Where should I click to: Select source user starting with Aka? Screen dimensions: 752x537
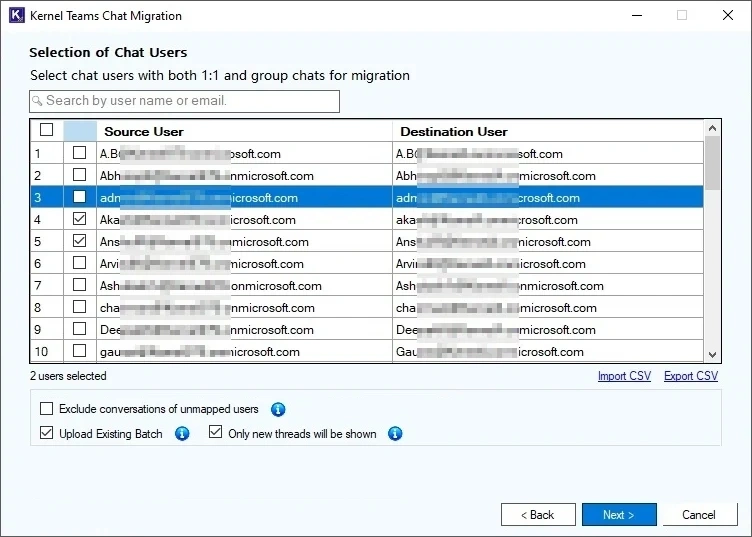244,220
